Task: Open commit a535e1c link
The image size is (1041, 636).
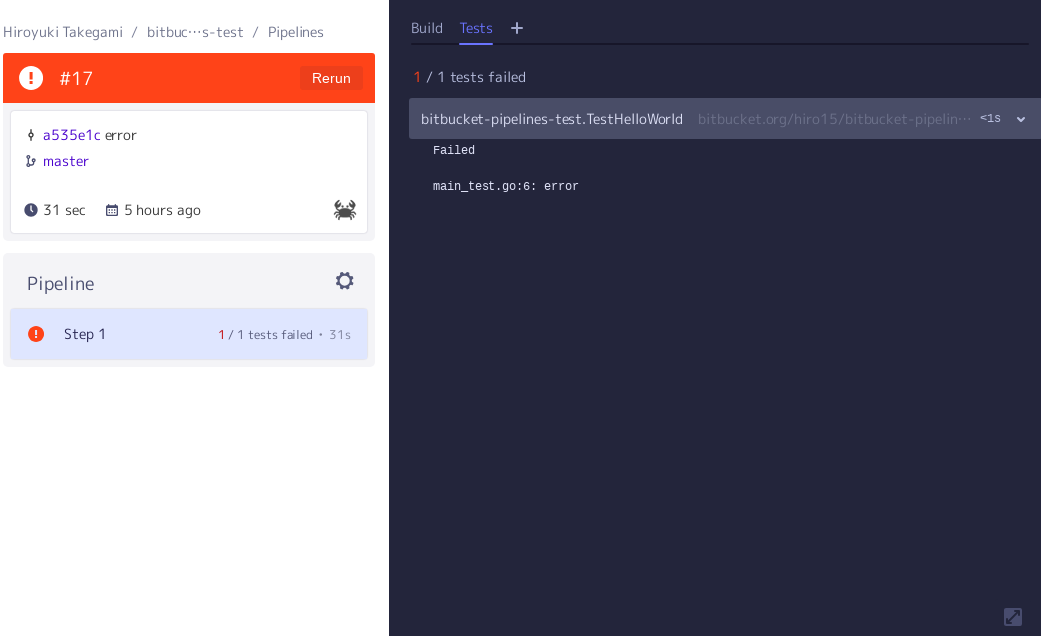Action: click(71, 135)
